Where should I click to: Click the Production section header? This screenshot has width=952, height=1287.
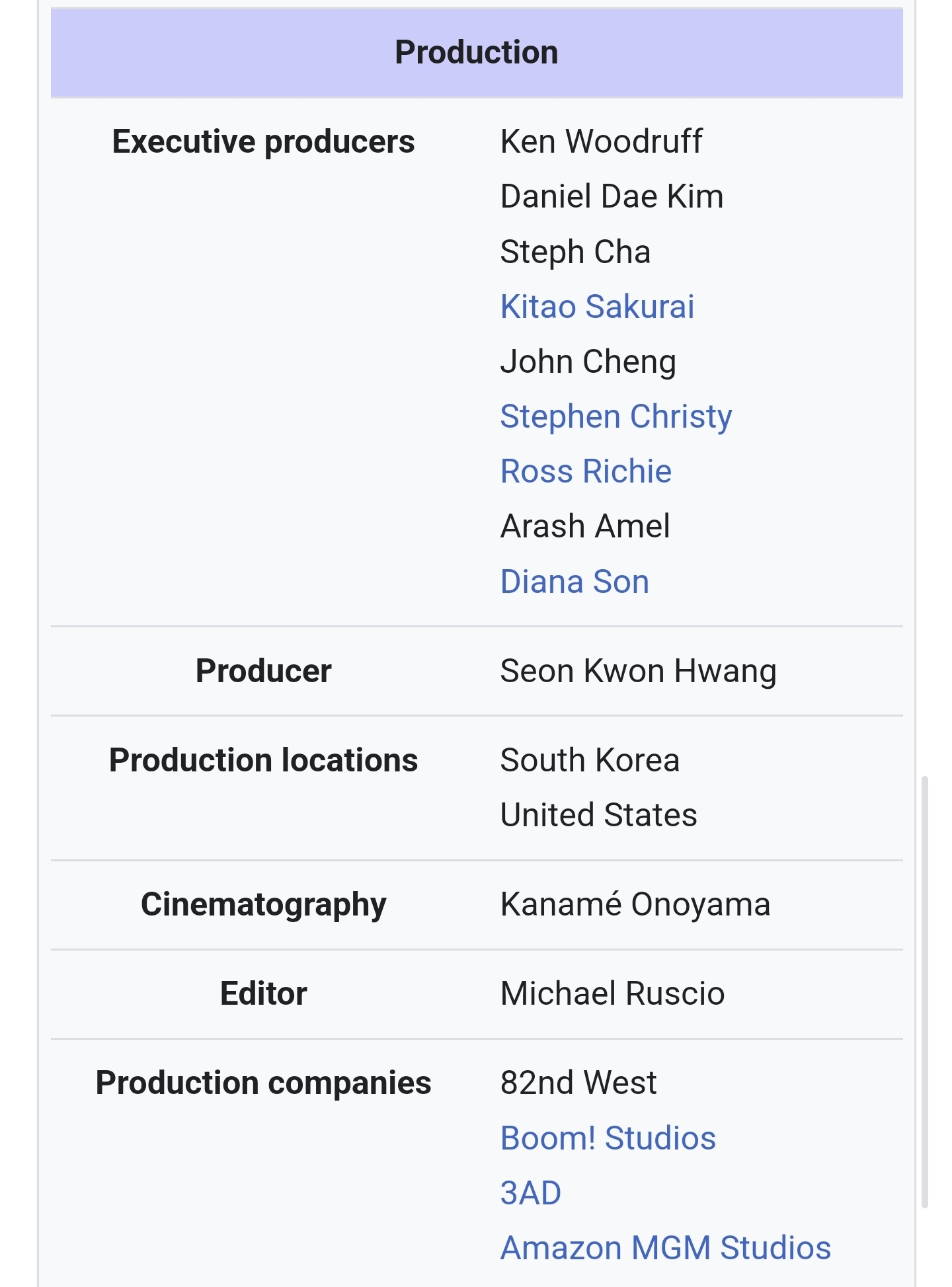pyautogui.click(x=476, y=52)
